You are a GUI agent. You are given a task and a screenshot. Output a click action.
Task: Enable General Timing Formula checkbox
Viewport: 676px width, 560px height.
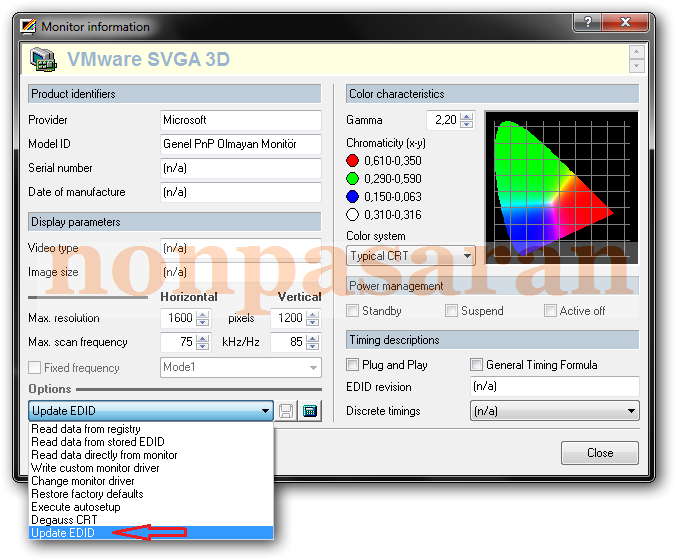pos(476,365)
